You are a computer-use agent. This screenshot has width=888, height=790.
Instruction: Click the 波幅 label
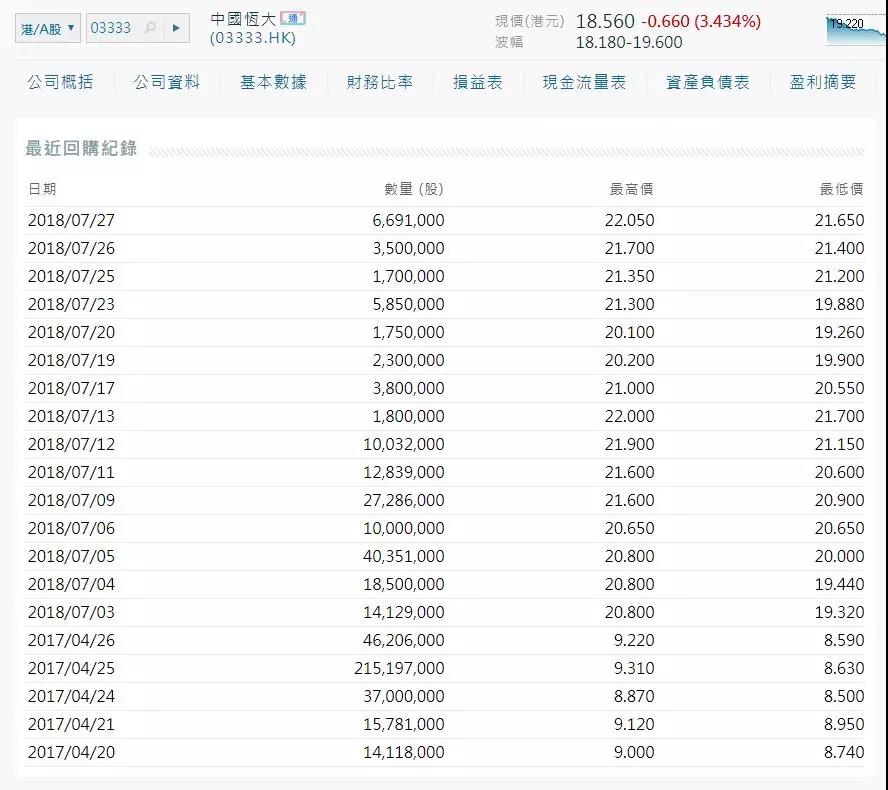[509, 42]
